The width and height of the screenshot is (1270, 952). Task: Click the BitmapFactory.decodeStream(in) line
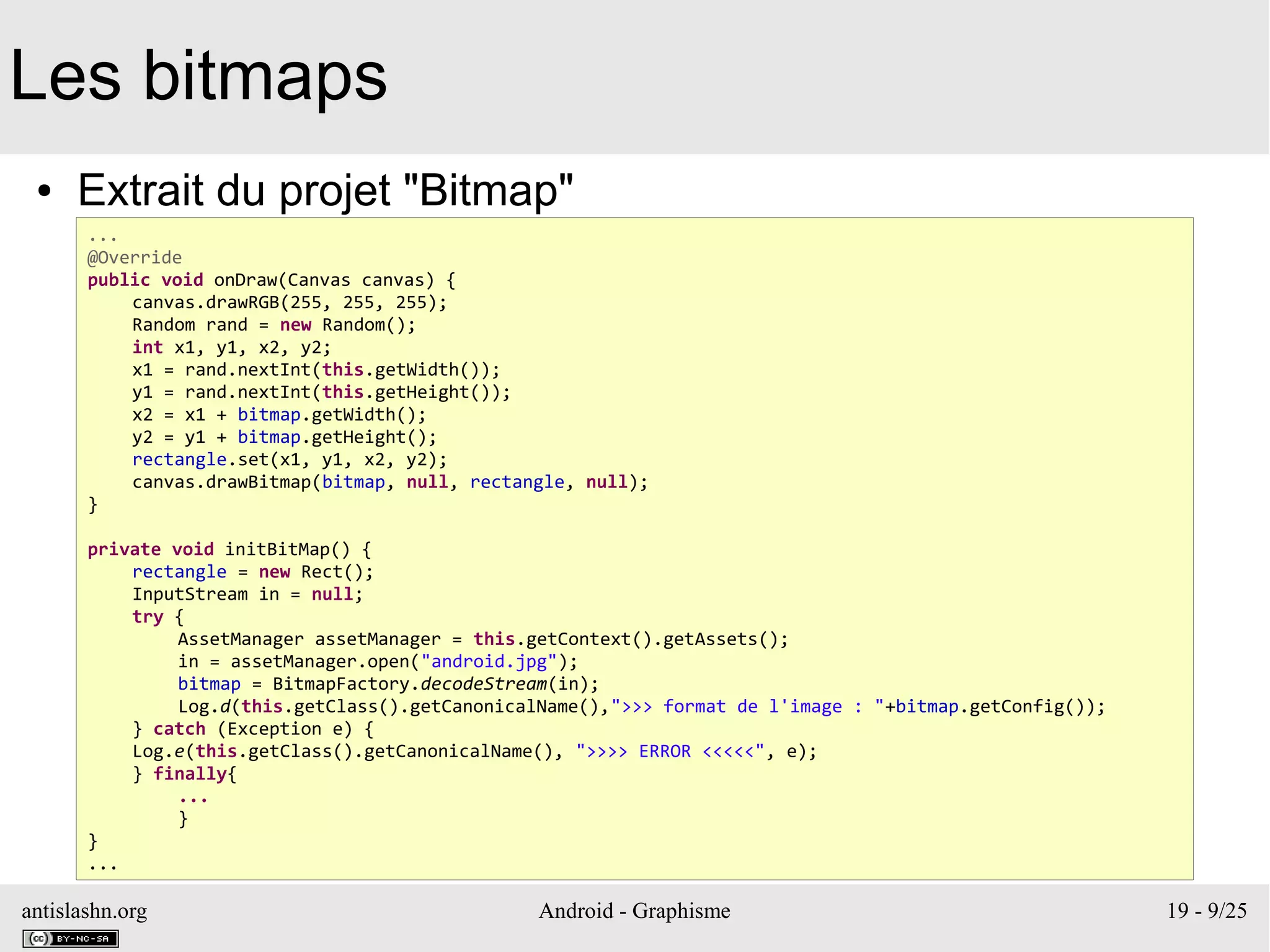point(389,684)
